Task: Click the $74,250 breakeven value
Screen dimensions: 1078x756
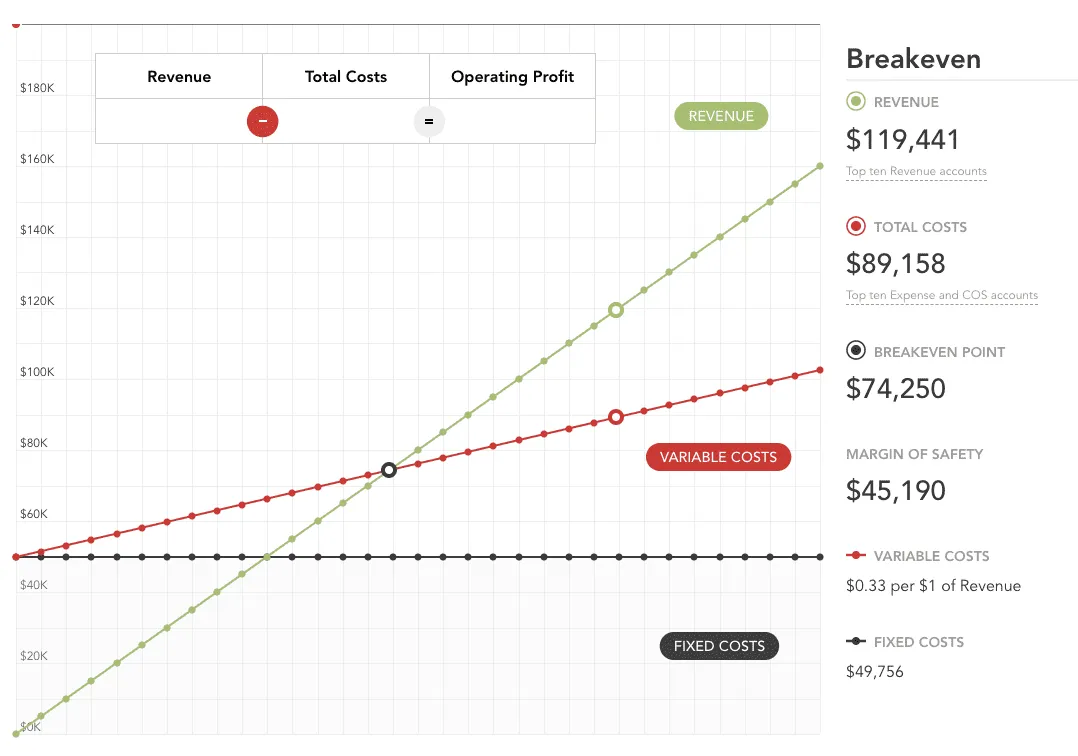Action: pos(895,388)
